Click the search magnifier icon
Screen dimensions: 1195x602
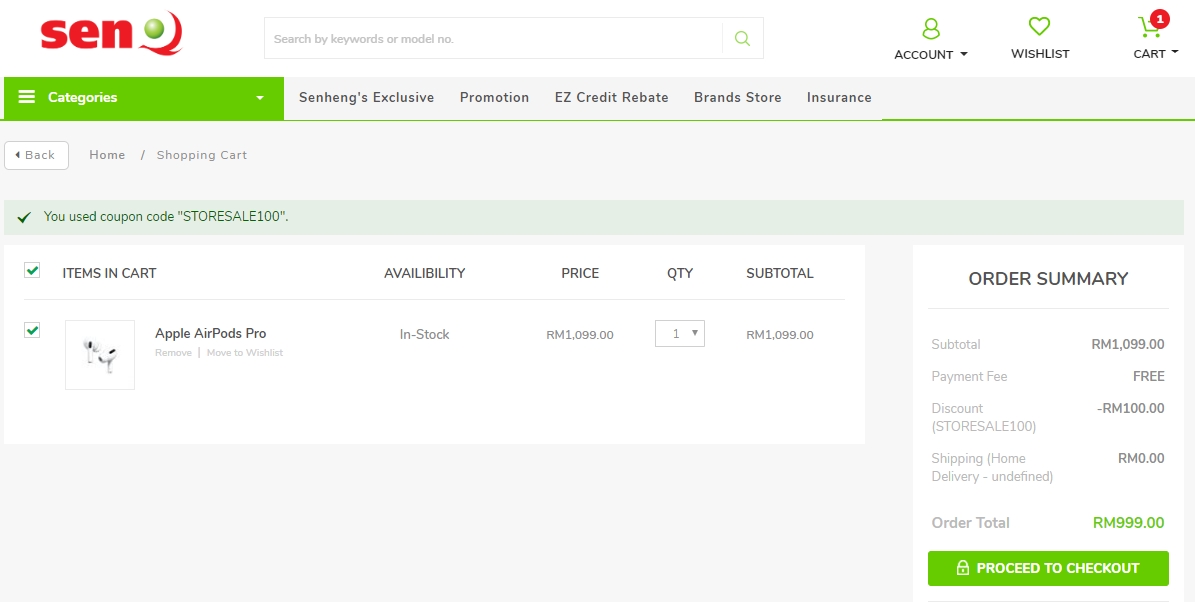coord(742,39)
